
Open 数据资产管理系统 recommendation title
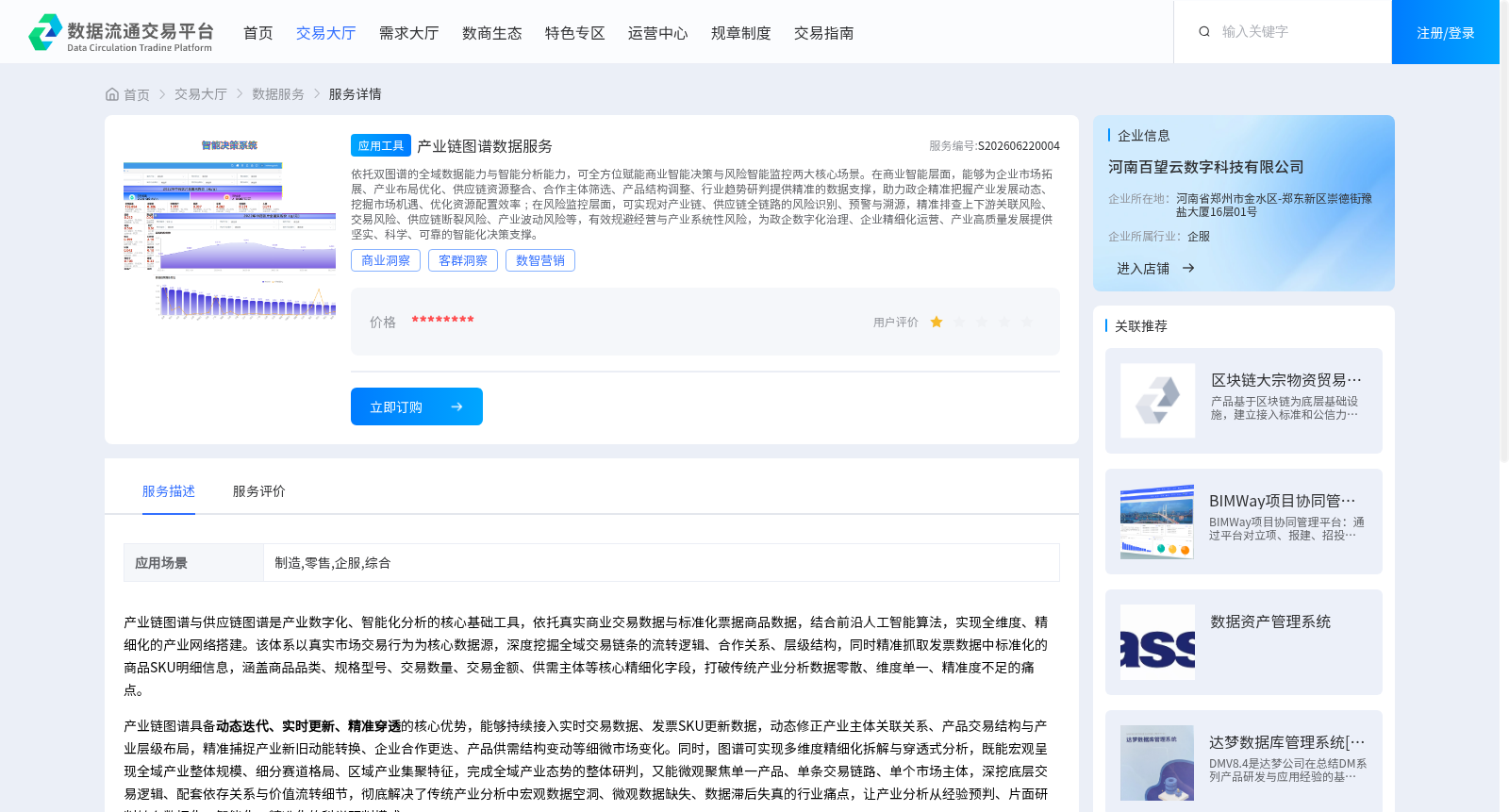point(1270,621)
